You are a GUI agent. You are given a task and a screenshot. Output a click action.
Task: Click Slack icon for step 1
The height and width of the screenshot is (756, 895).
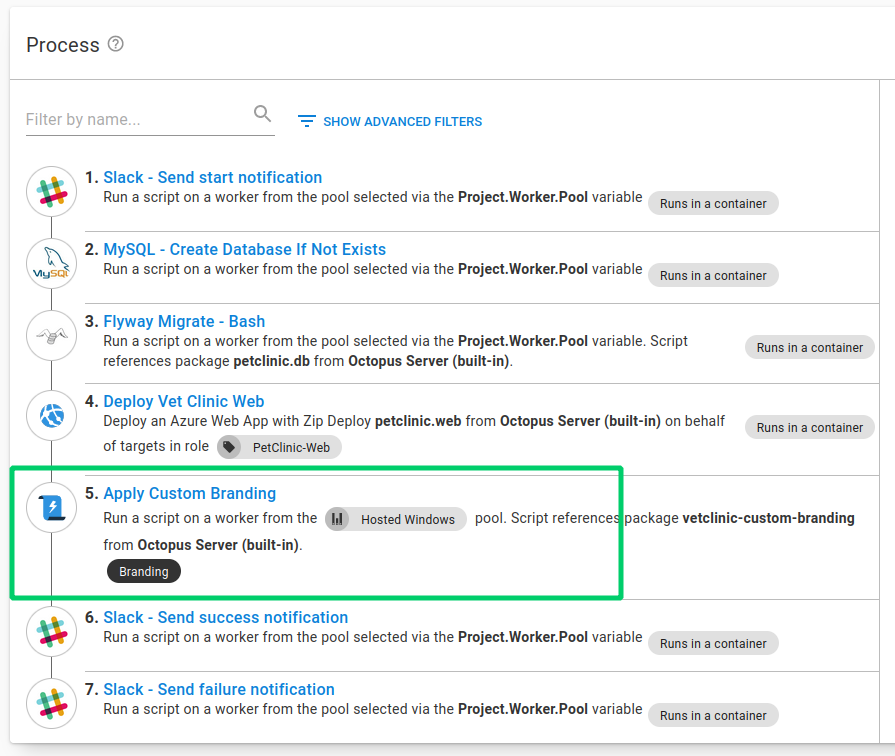(x=51, y=192)
